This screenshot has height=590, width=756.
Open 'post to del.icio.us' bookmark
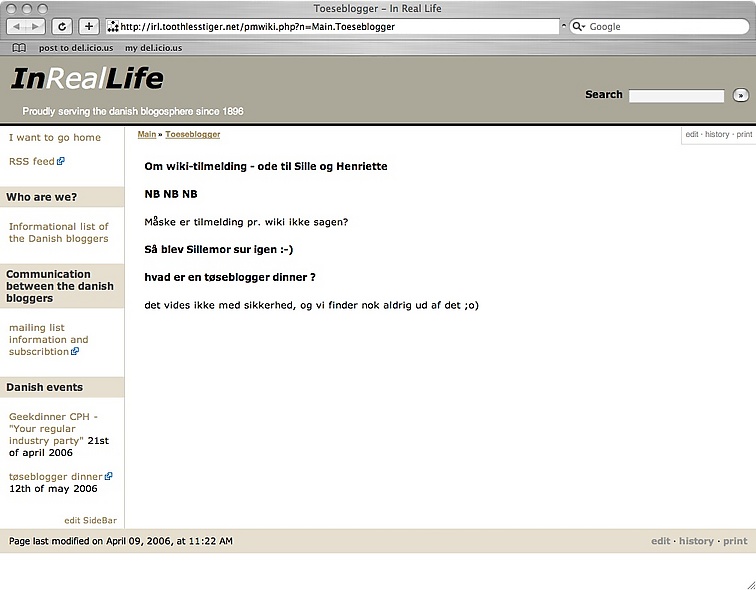[76, 48]
